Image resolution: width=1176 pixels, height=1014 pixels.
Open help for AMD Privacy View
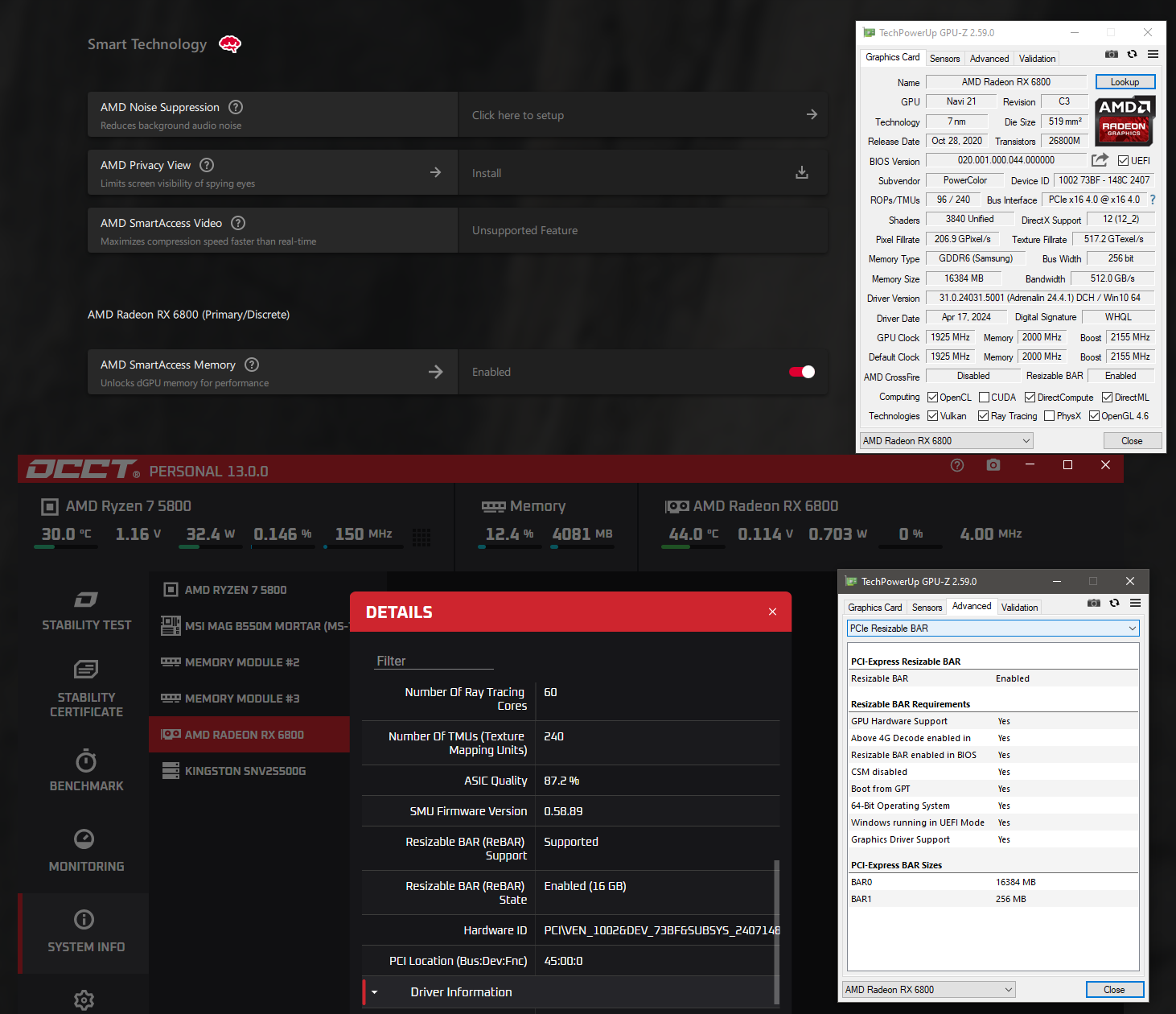[x=207, y=165]
